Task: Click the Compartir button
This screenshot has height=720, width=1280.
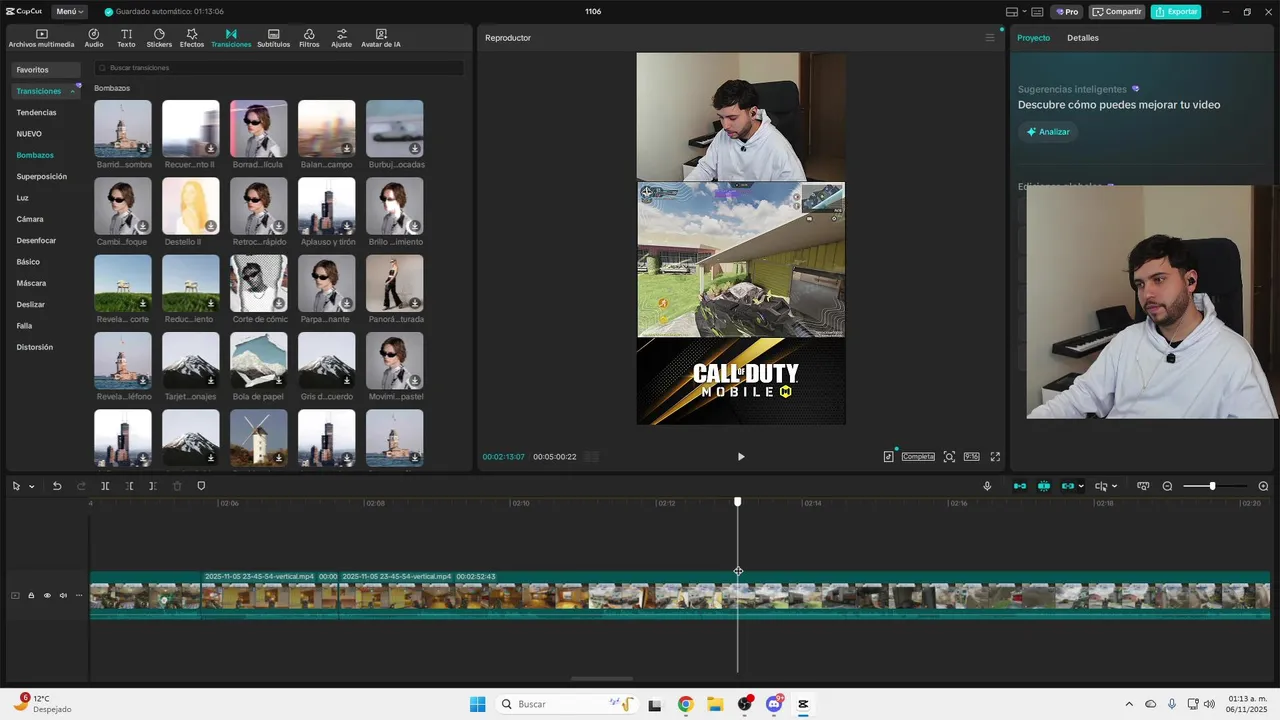Action: coord(1117,12)
